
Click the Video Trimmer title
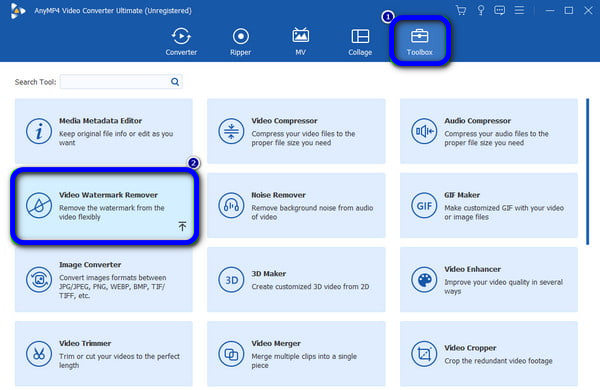coord(85,343)
